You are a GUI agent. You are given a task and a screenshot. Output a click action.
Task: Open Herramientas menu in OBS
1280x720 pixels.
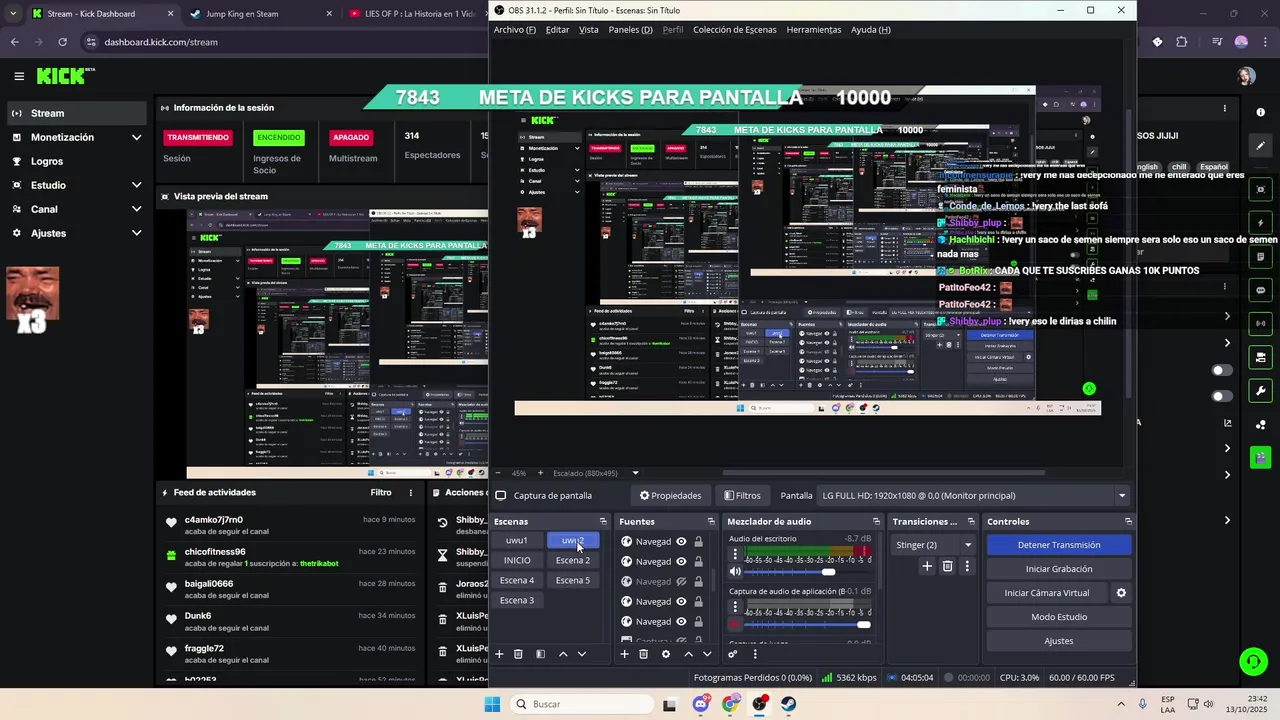pyautogui.click(x=814, y=30)
